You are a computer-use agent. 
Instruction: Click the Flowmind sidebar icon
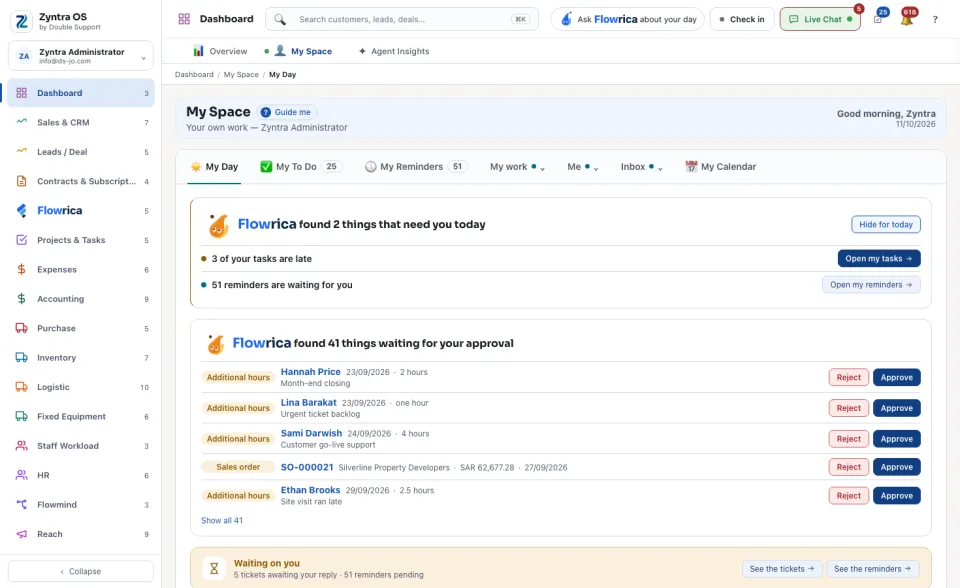[21, 504]
